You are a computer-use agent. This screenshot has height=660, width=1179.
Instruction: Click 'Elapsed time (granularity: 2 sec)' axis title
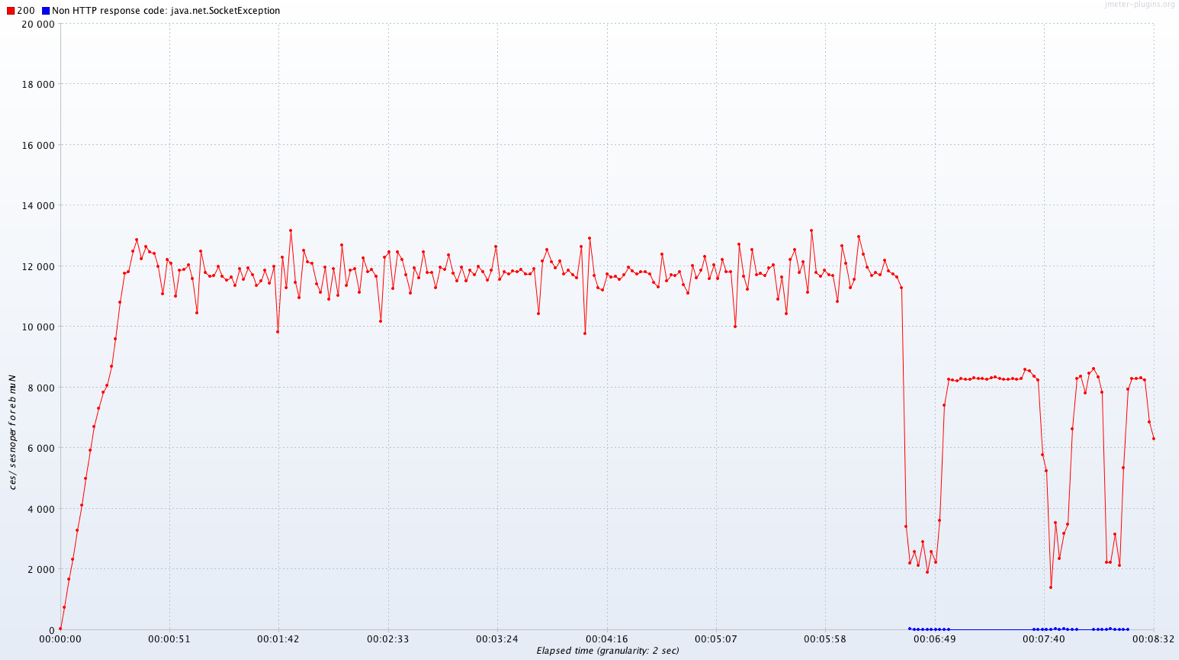click(x=608, y=651)
